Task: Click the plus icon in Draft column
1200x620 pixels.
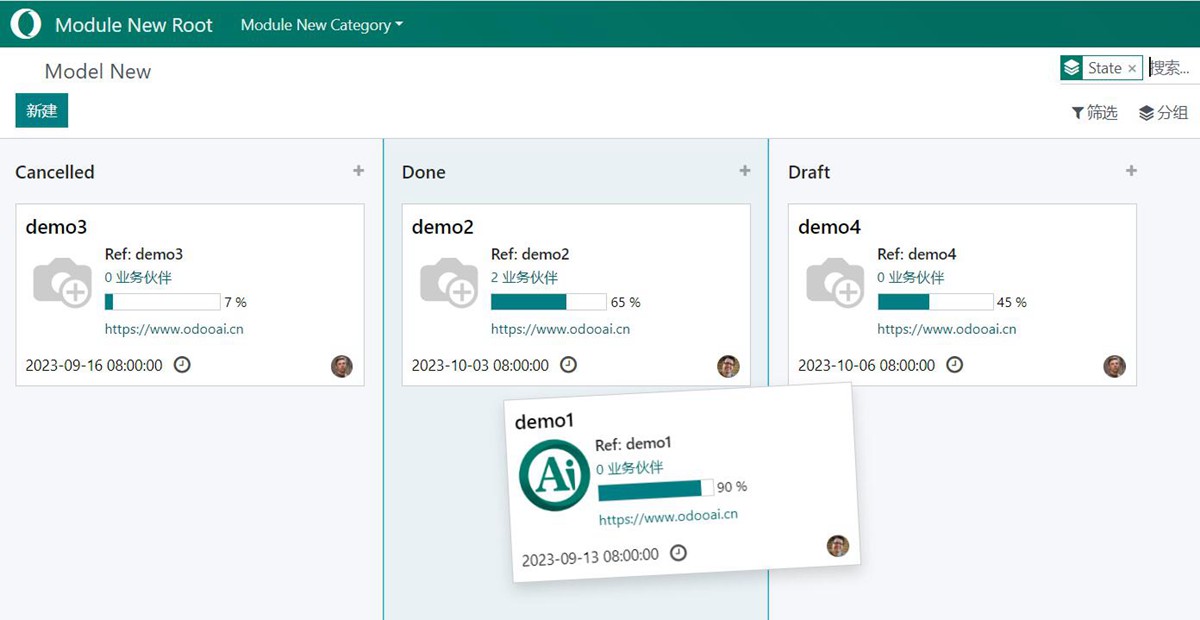Action: click(x=1131, y=171)
